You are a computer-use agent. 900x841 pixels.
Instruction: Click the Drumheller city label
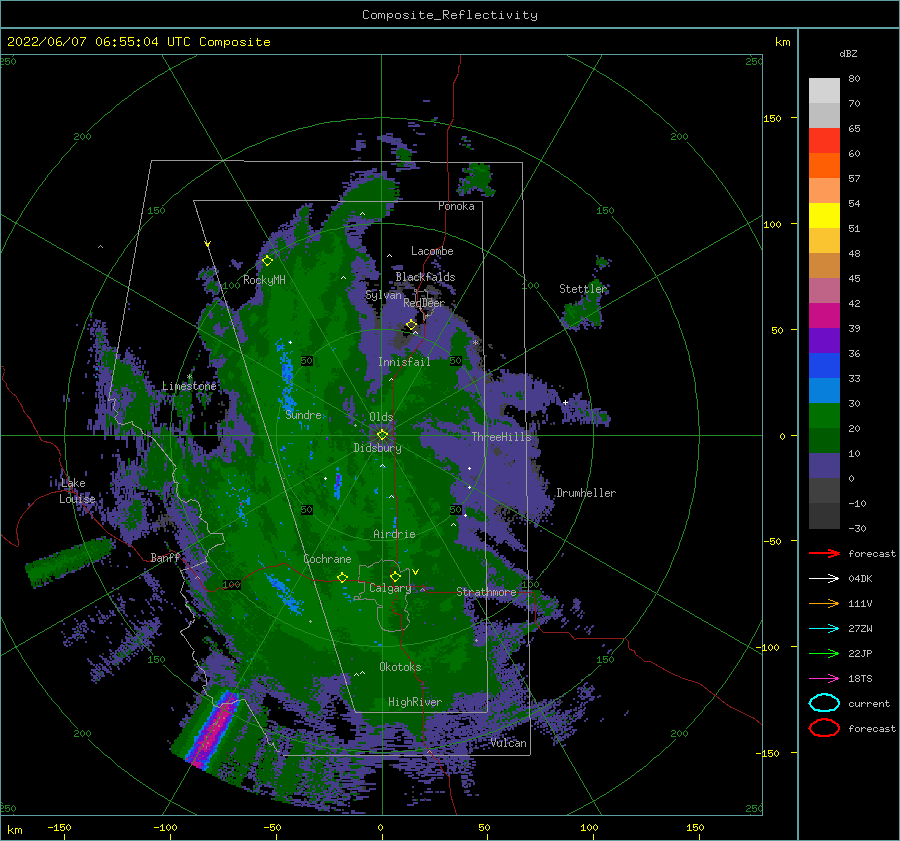pos(585,493)
